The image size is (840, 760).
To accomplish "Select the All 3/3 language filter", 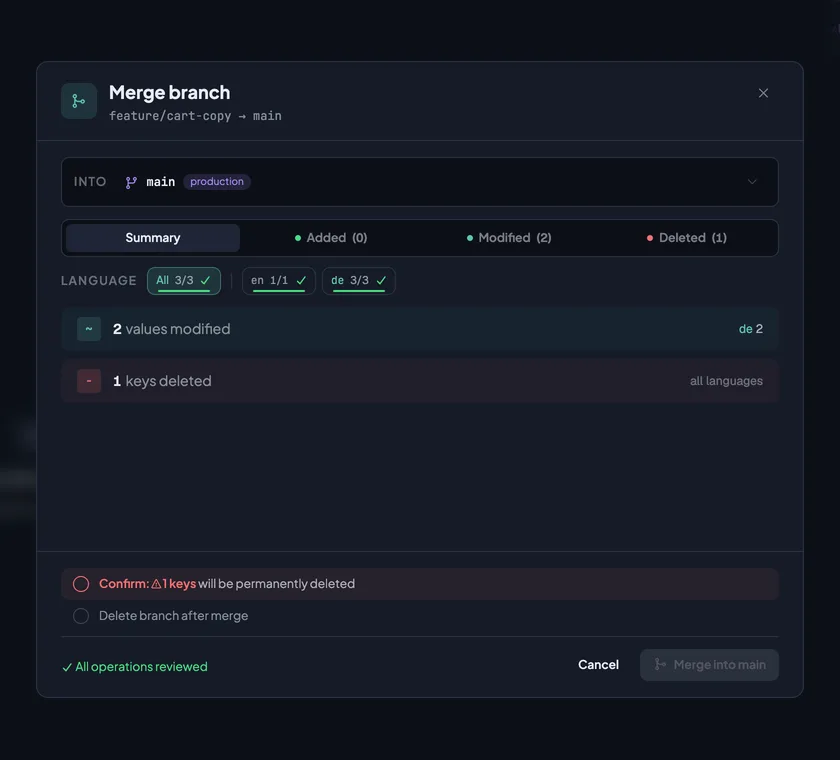I will point(184,281).
